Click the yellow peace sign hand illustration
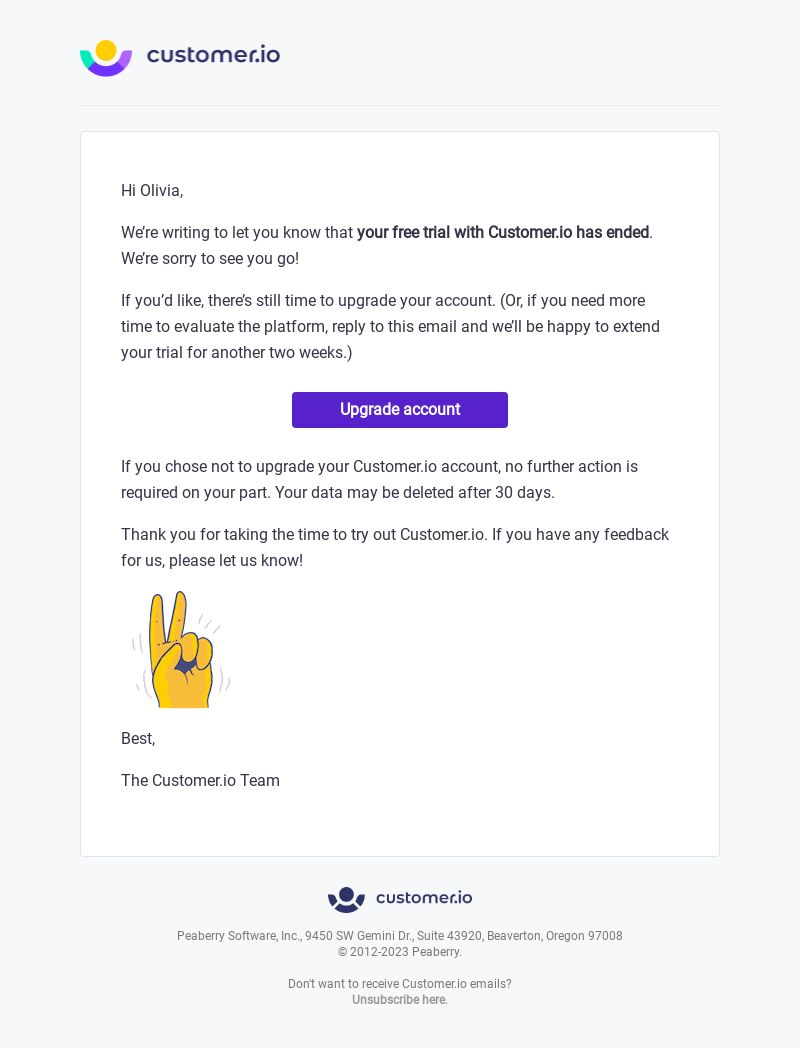 181,649
